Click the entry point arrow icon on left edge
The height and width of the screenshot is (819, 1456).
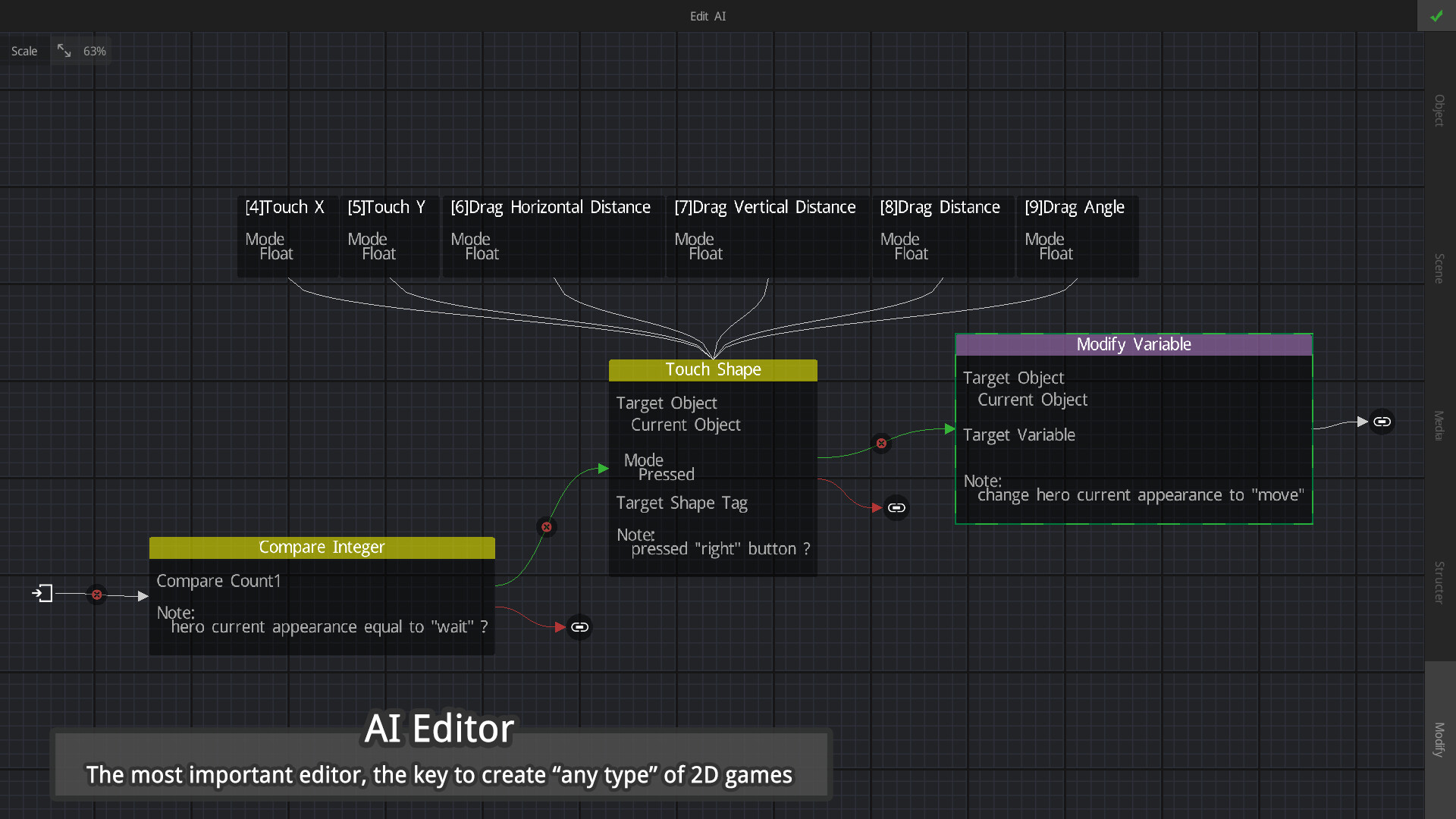(44, 594)
